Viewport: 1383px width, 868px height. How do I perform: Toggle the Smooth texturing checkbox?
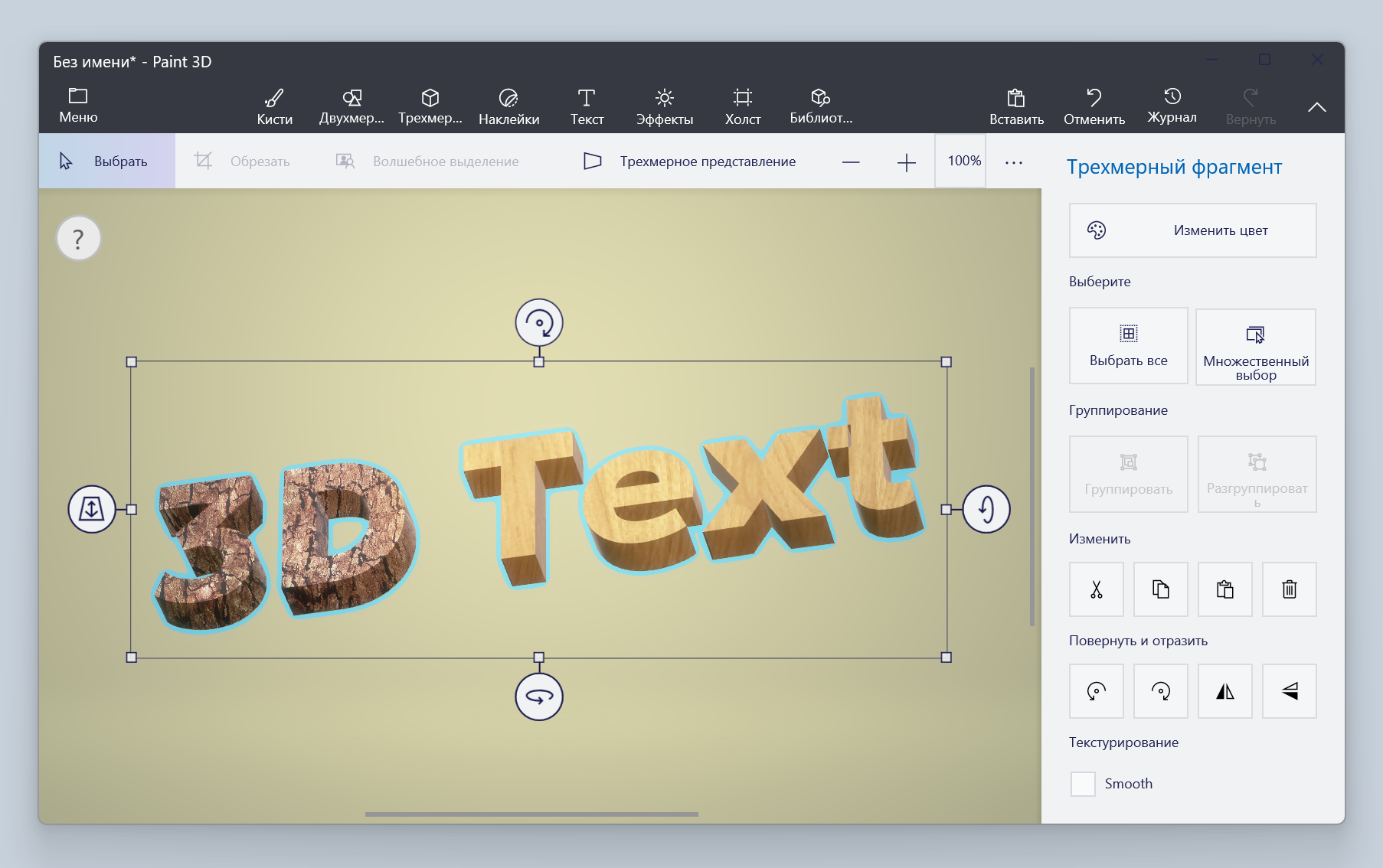click(x=1083, y=784)
